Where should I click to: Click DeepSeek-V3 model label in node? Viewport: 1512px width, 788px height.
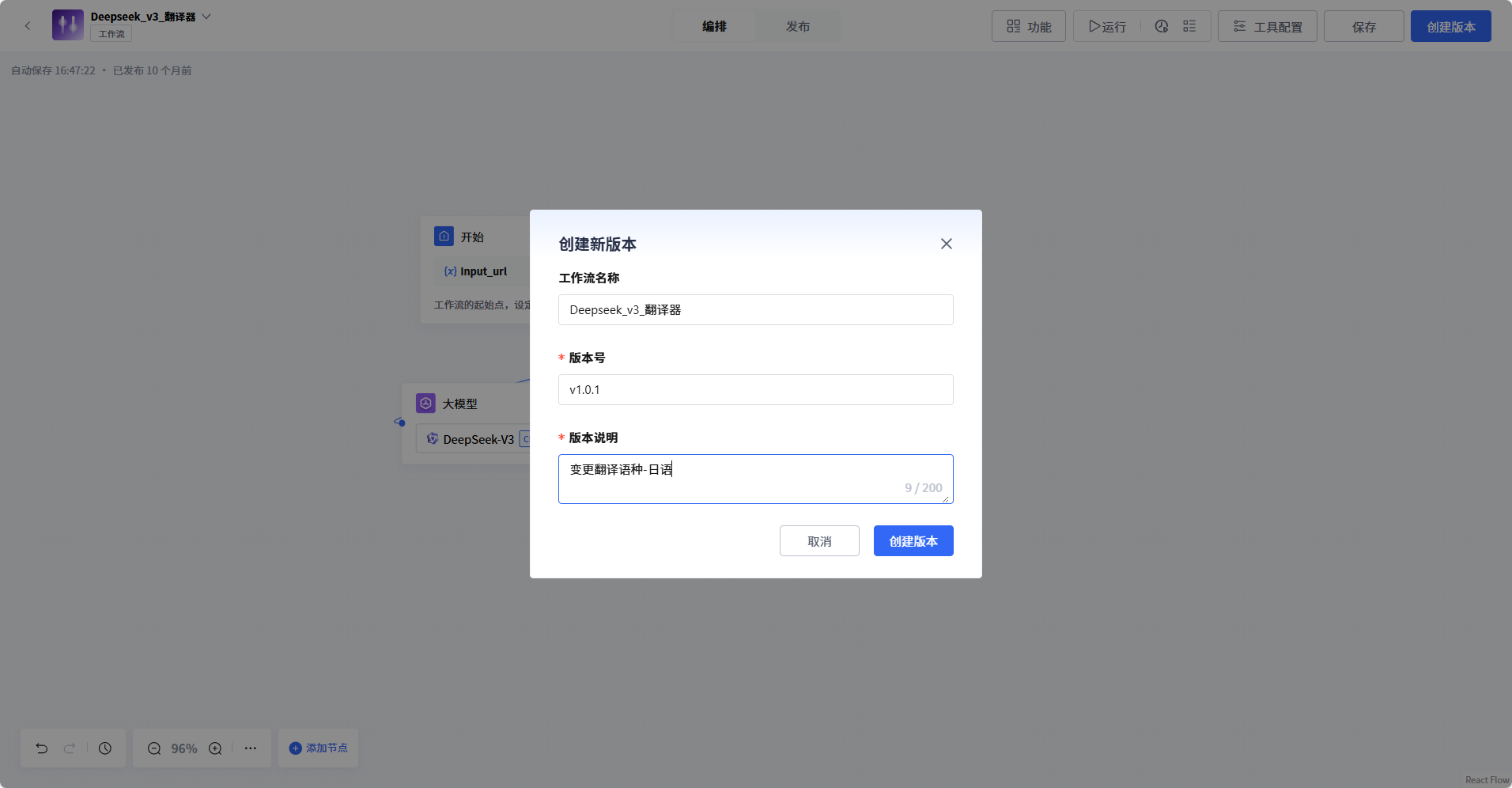coord(478,439)
